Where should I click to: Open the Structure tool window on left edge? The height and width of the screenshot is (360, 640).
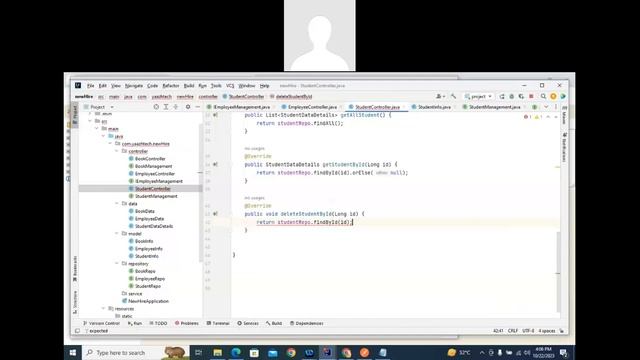coord(75,302)
